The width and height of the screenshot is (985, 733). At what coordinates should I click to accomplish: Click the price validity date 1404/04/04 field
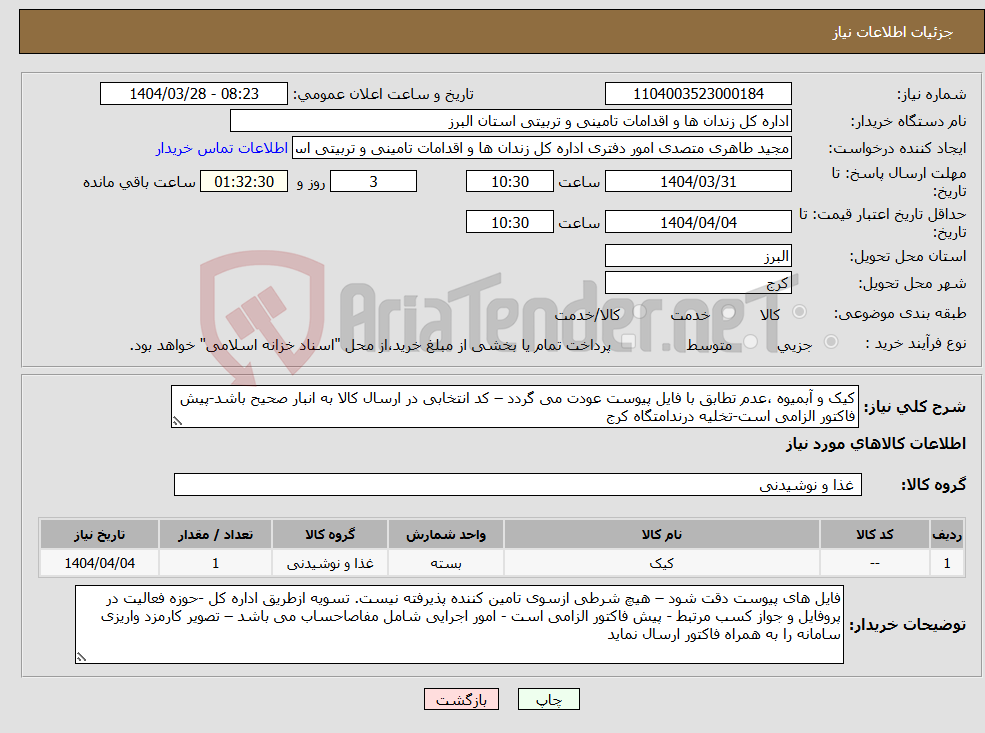coord(698,222)
